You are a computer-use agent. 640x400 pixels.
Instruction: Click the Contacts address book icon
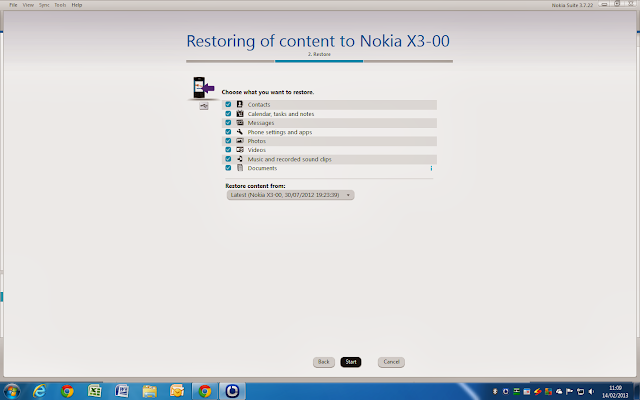[x=240, y=104]
